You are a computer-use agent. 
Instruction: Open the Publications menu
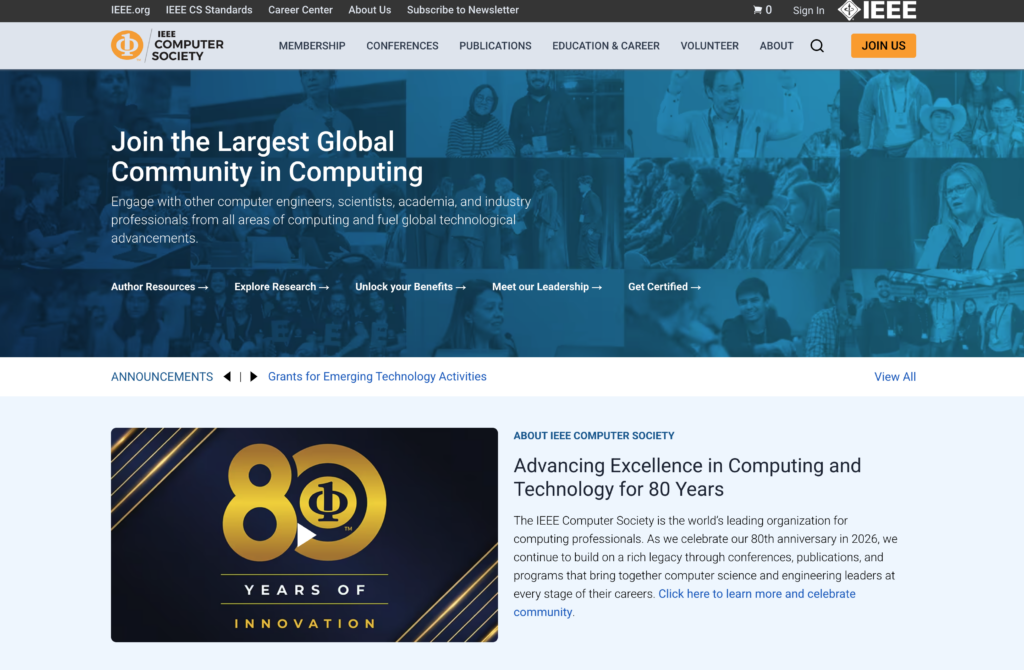pos(495,46)
